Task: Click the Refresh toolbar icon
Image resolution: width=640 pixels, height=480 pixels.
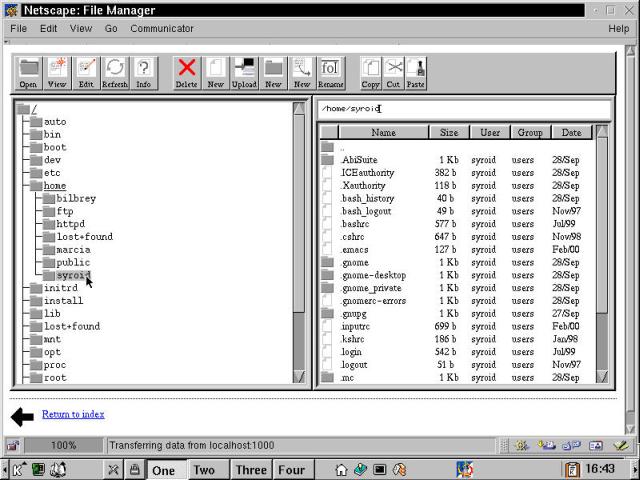Action: [115, 72]
